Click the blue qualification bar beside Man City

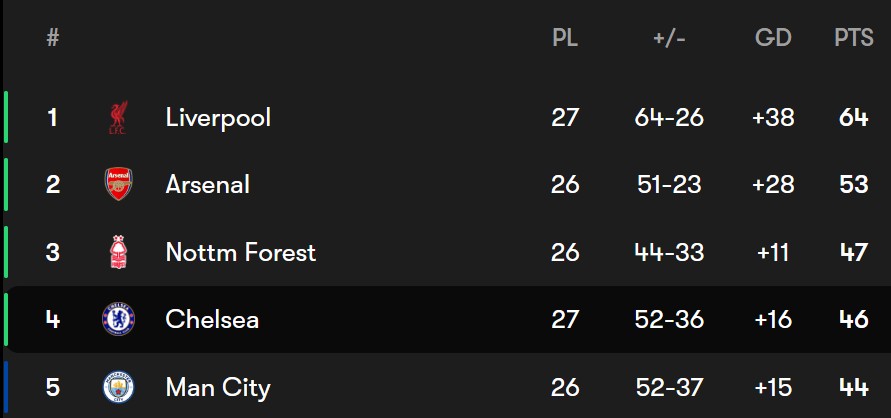pos(6,389)
